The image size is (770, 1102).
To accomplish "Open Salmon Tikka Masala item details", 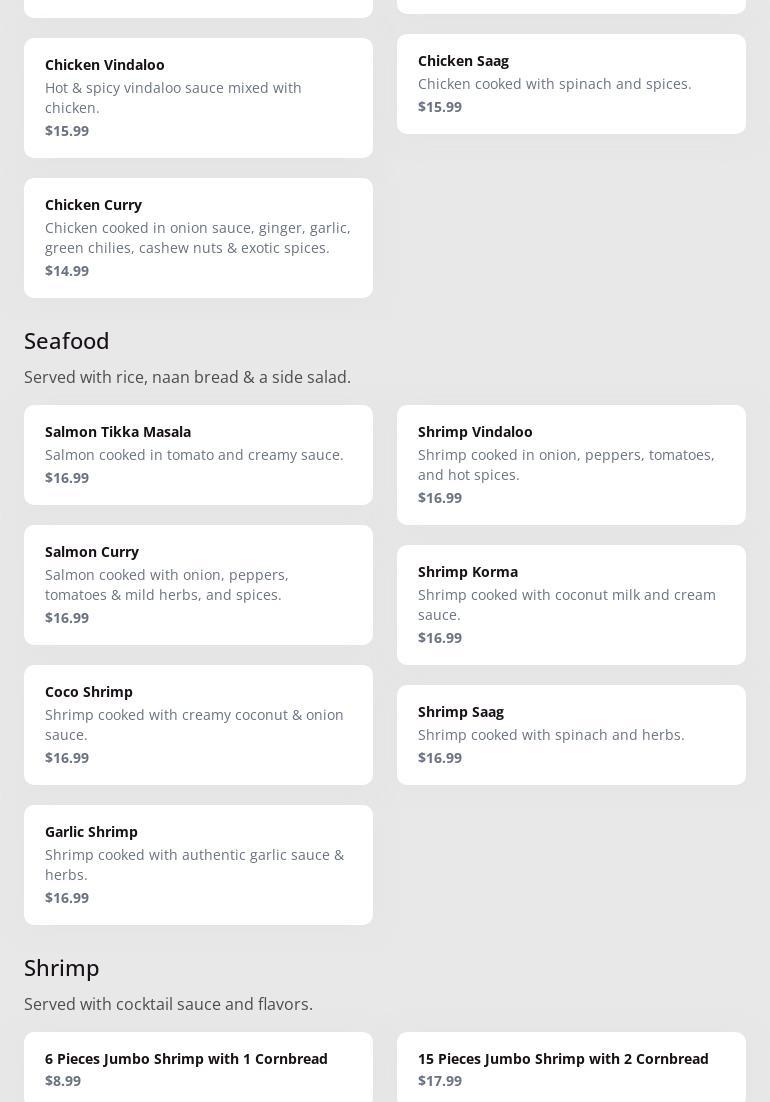I will [x=198, y=454].
